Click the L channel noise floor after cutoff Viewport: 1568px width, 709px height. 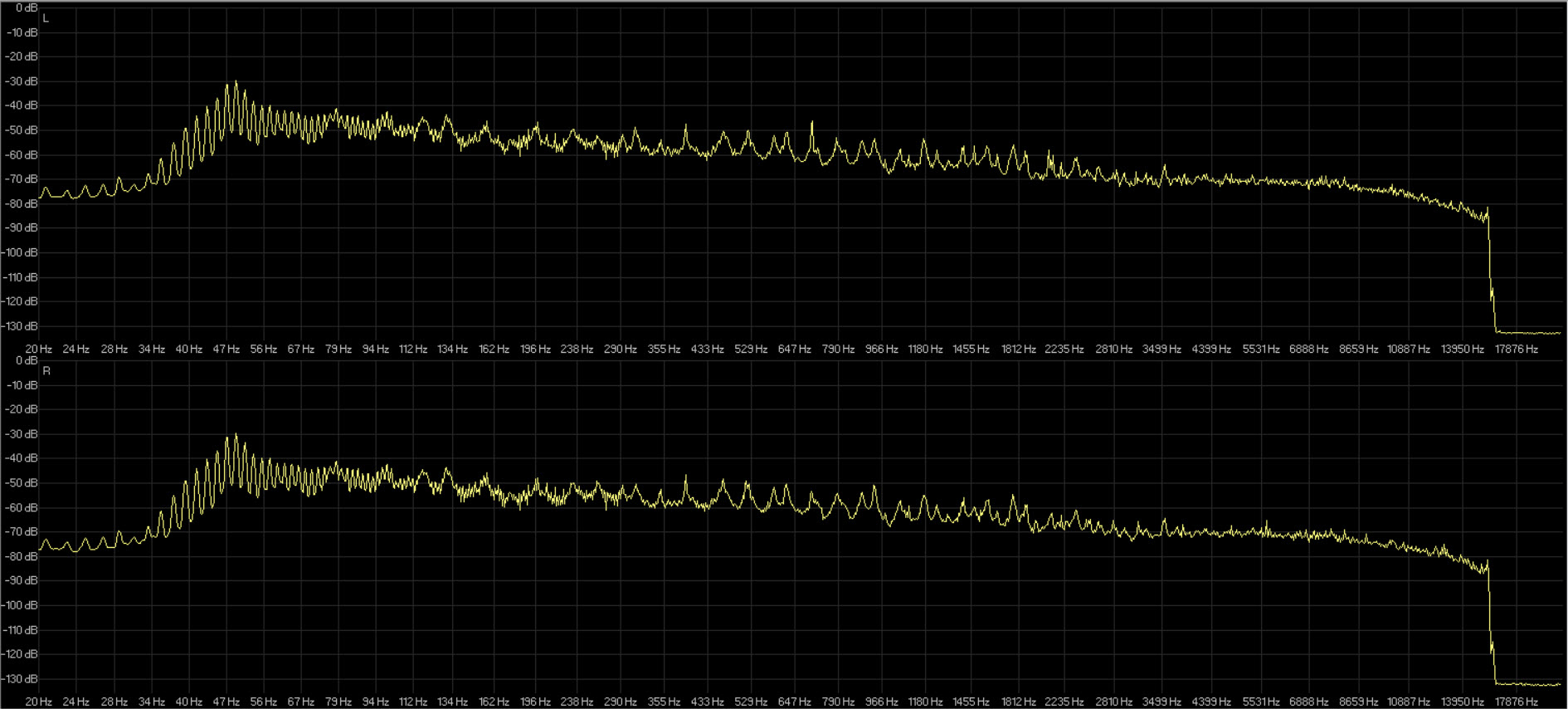click(x=1527, y=333)
